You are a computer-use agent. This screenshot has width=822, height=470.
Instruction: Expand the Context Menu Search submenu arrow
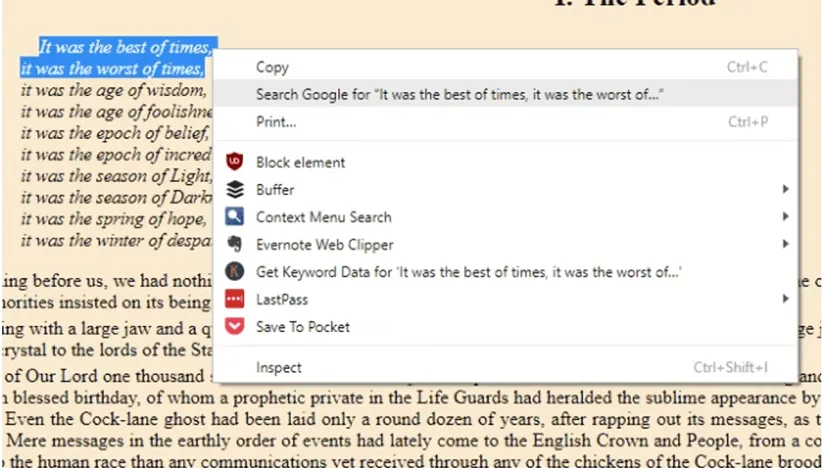pyautogui.click(x=785, y=217)
